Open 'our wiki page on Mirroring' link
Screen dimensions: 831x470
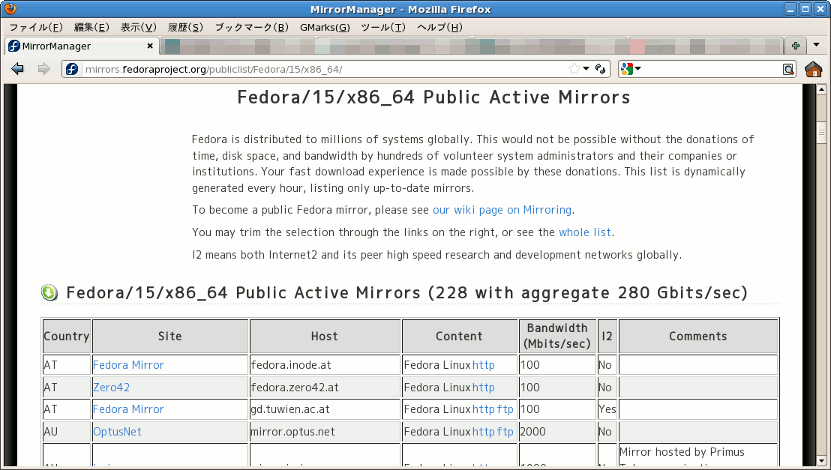[x=502, y=210]
